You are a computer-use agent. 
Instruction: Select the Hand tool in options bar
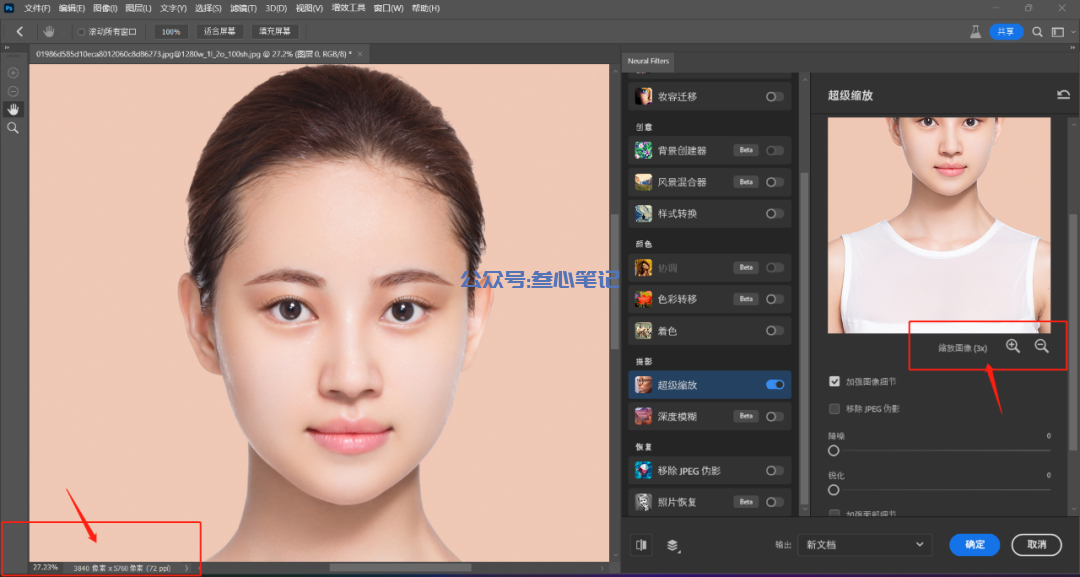tap(49, 32)
